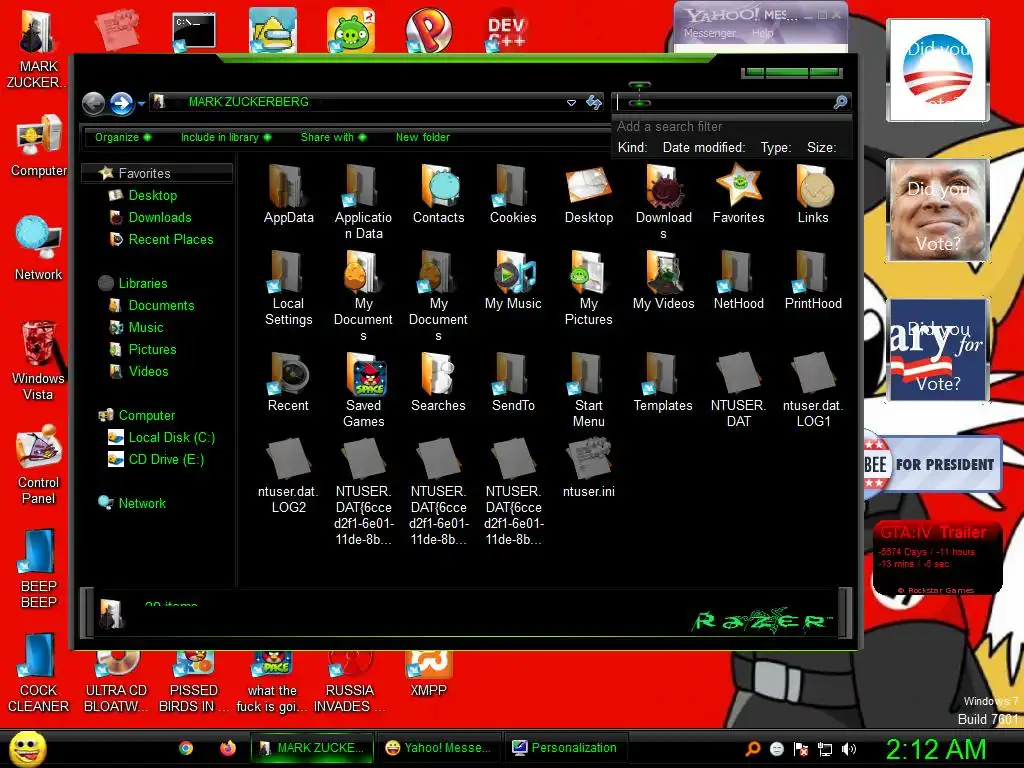The height and width of the screenshot is (768, 1024).
Task: Click the volume speaker tray icon
Action: (848, 749)
